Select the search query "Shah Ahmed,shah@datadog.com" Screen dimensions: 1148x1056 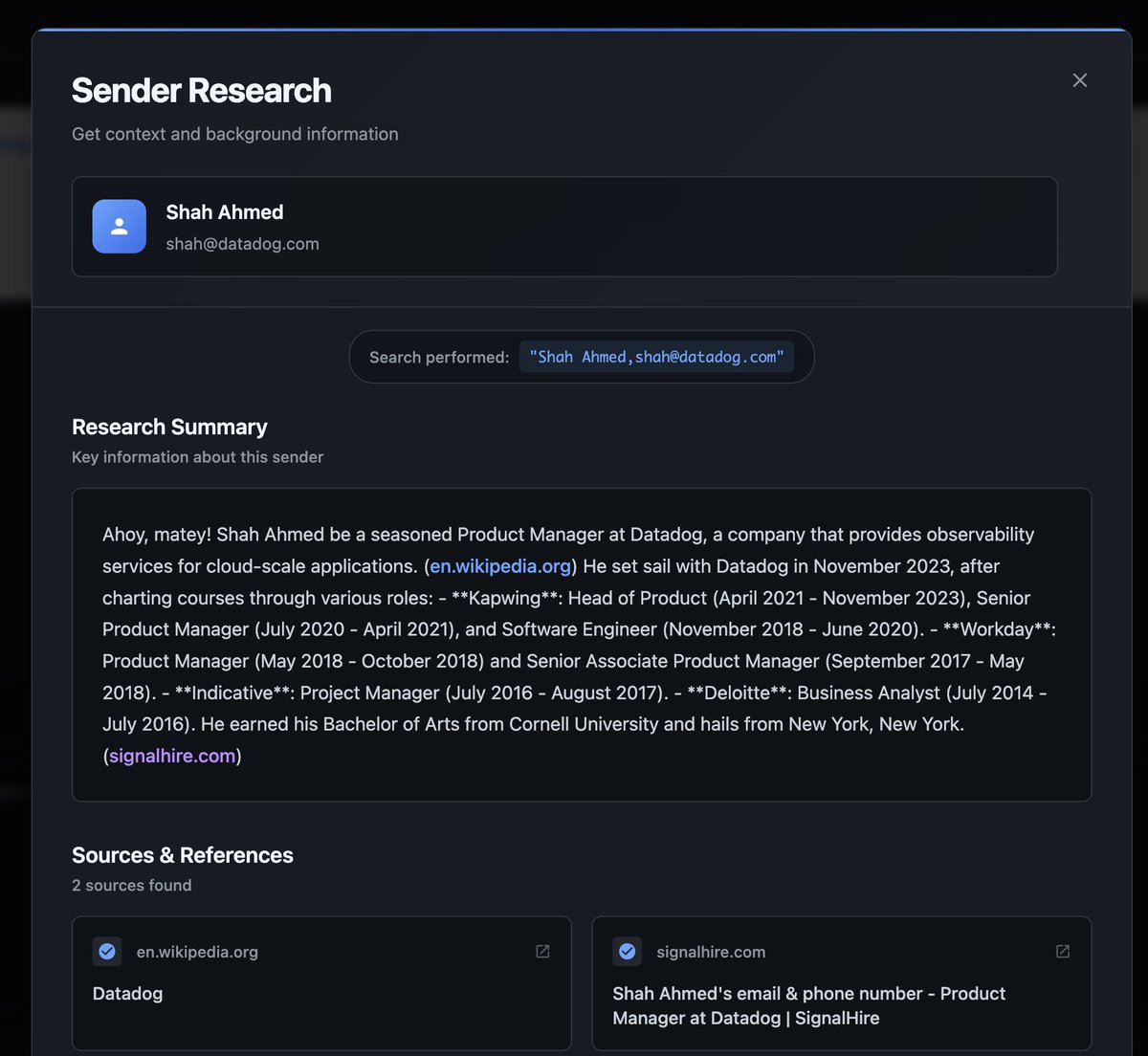pos(656,357)
